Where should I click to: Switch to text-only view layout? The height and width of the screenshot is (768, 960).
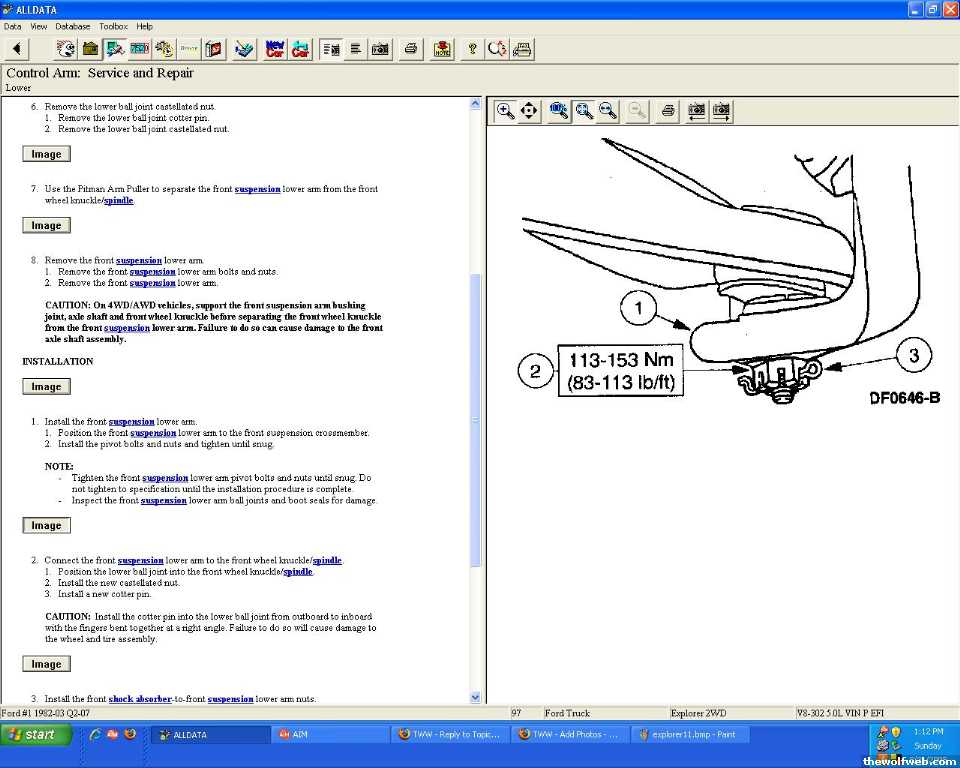(x=355, y=48)
